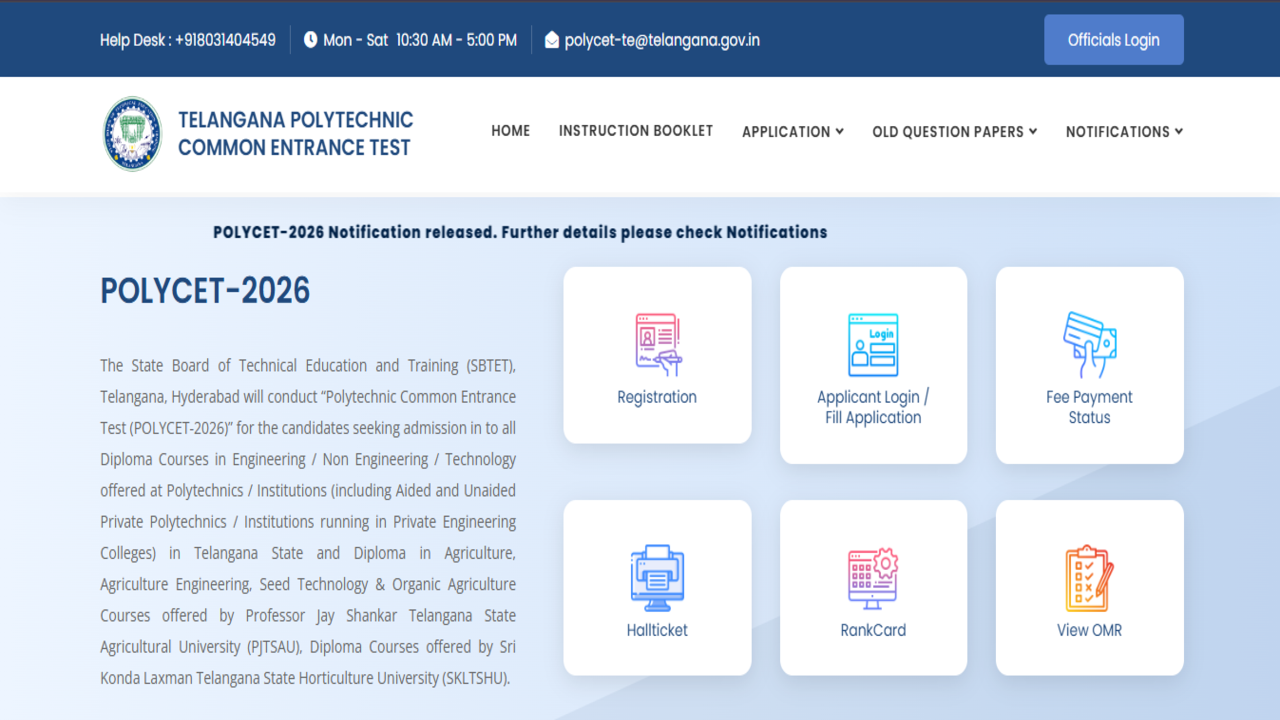This screenshot has height=720, width=1280.
Task: Open the Hallticket printer icon
Action: pos(657,577)
